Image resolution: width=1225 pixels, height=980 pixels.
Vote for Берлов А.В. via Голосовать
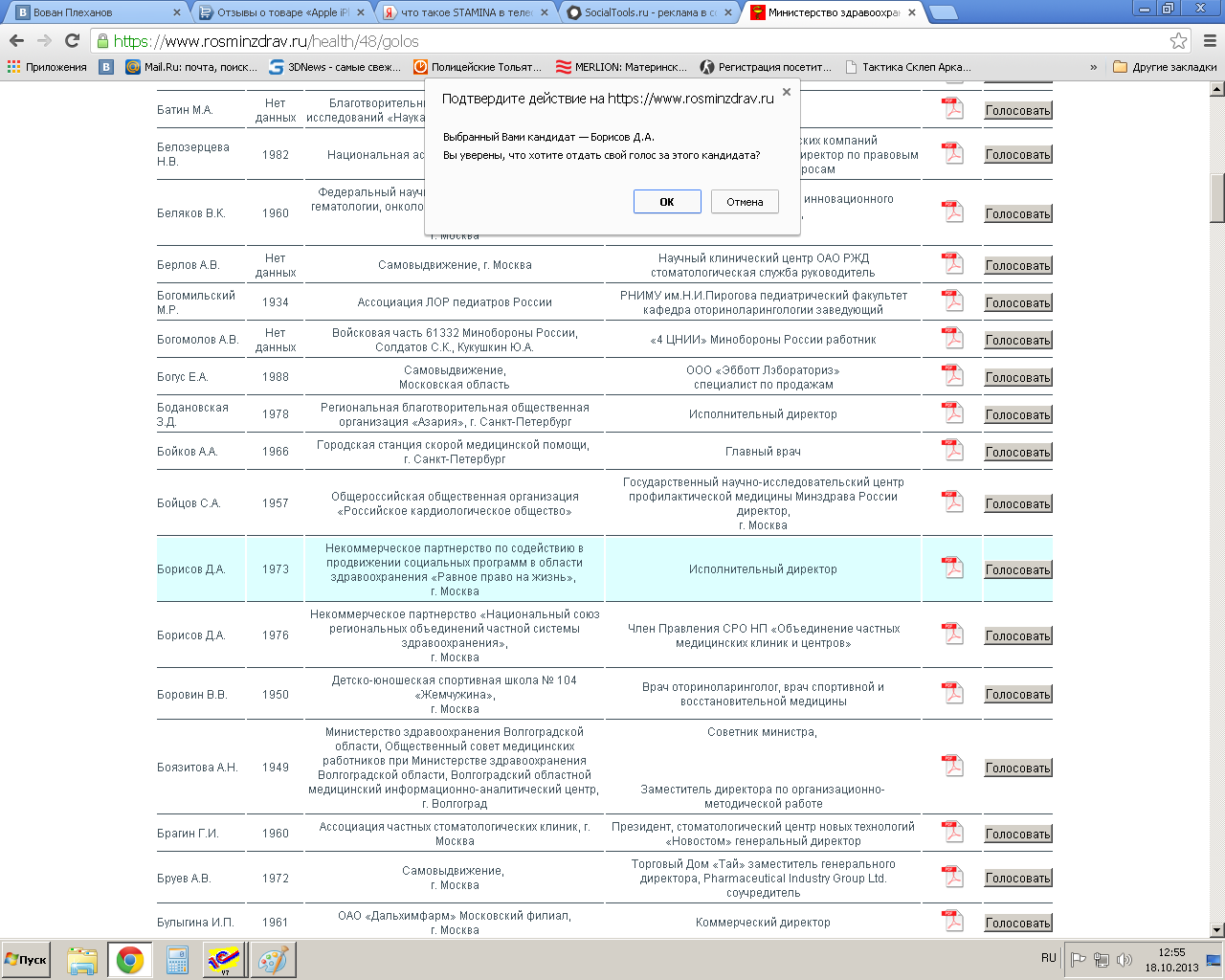[x=1018, y=266]
